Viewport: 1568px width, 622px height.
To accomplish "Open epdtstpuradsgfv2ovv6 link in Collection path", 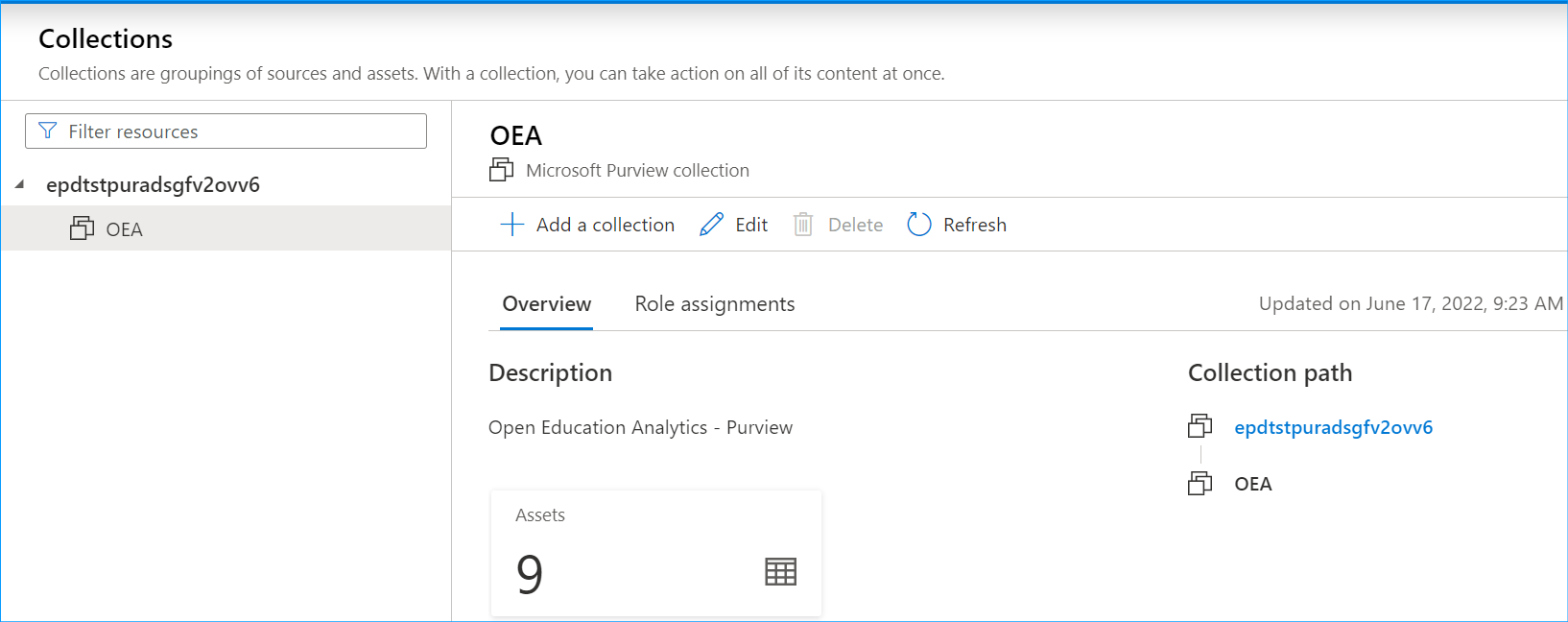I will 1333,427.
